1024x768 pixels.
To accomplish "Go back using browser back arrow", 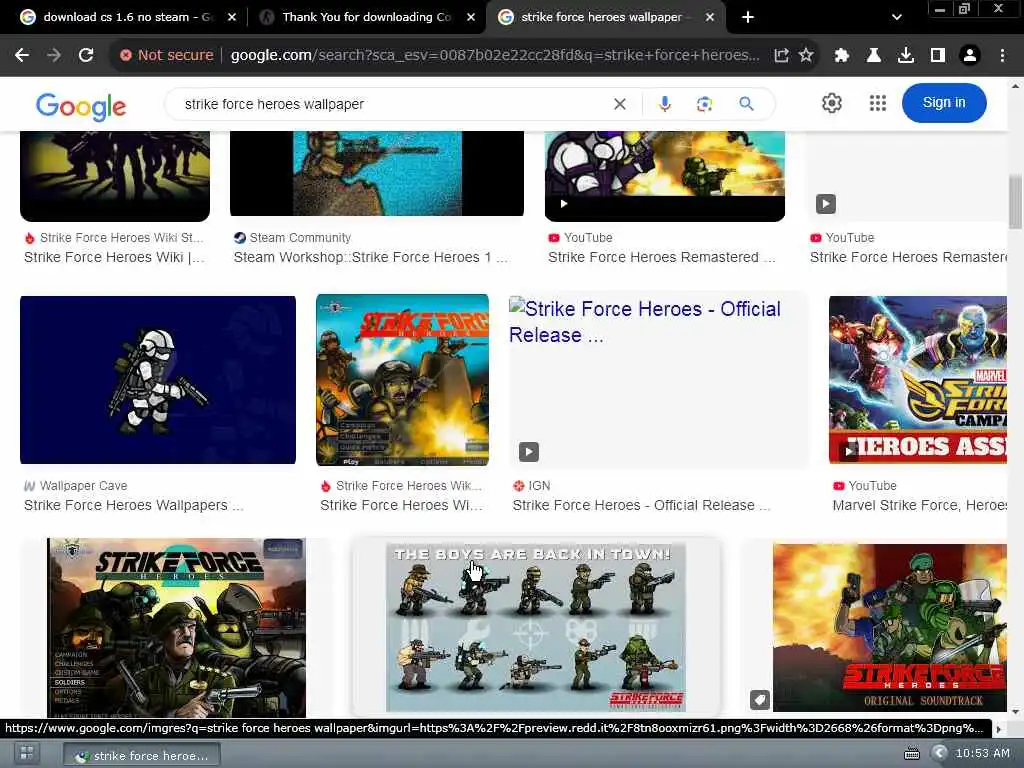I will (22, 56).
